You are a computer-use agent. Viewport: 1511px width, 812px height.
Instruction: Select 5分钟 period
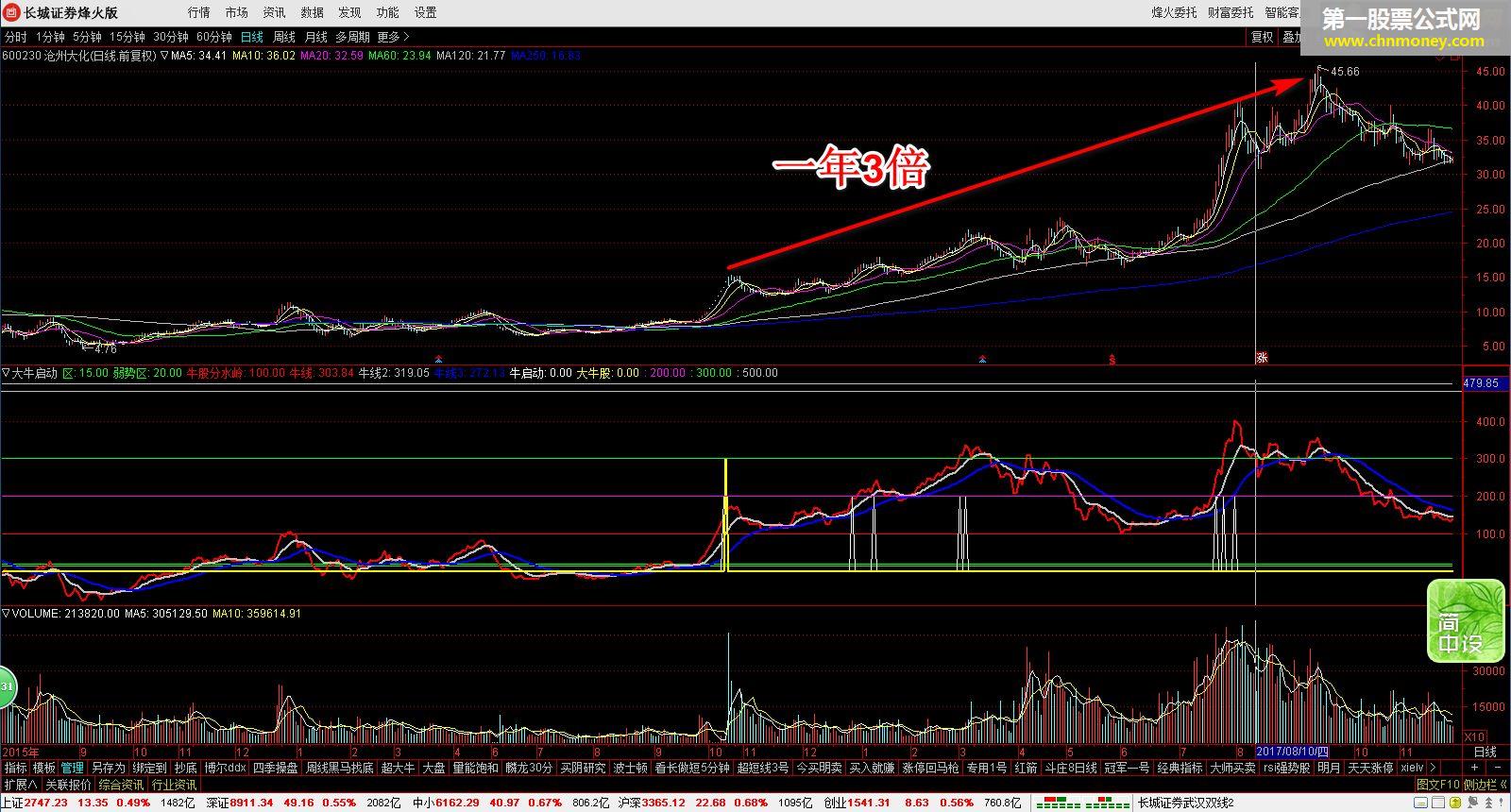(x=87, y=37)
